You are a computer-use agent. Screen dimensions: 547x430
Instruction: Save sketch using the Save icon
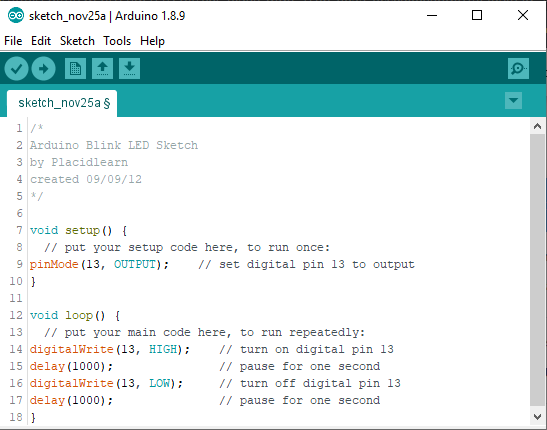[129, 69]
